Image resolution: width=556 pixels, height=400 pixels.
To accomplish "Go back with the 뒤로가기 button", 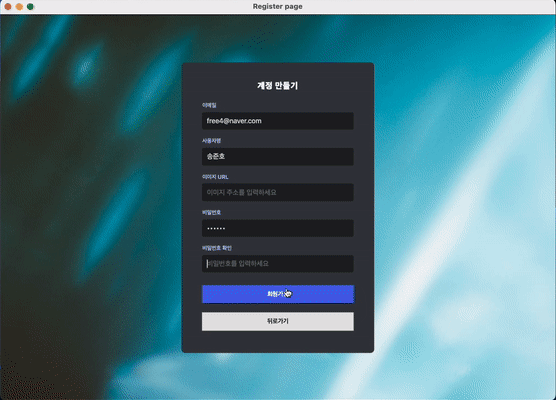I will point(278,321).
